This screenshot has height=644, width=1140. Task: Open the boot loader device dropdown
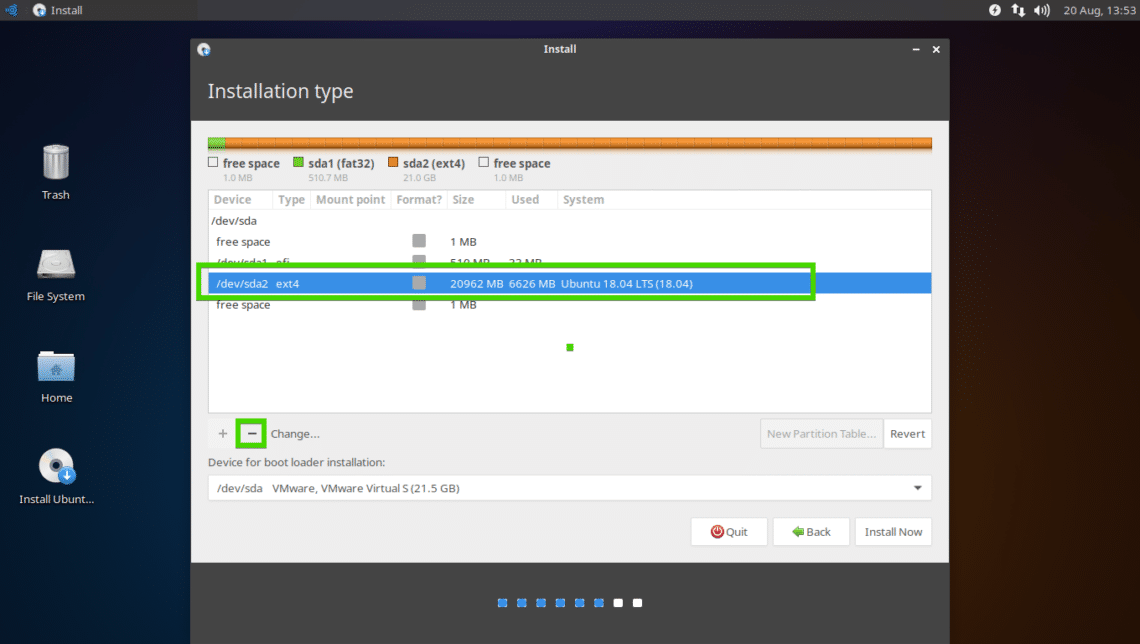(569, 488)
